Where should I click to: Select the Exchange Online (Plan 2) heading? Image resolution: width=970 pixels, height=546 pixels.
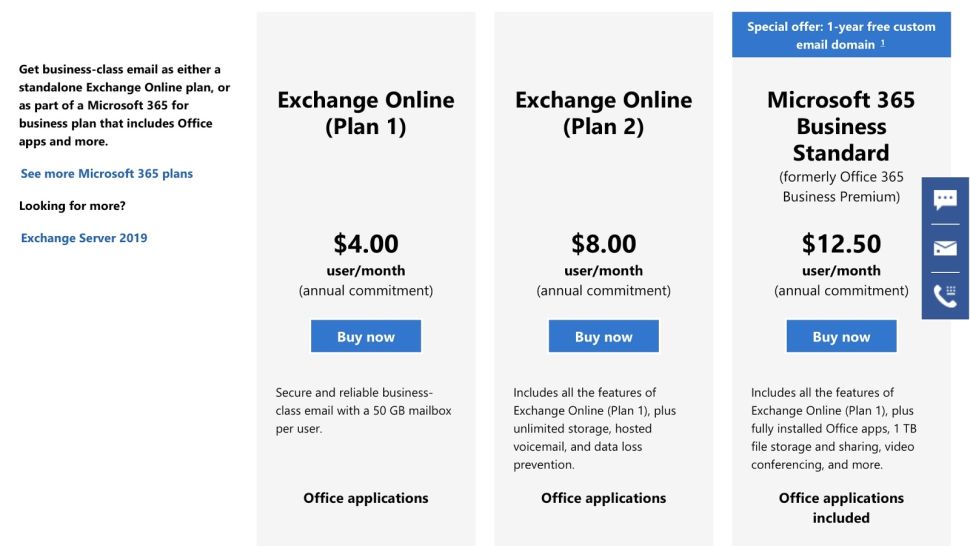tap(603, 113)
